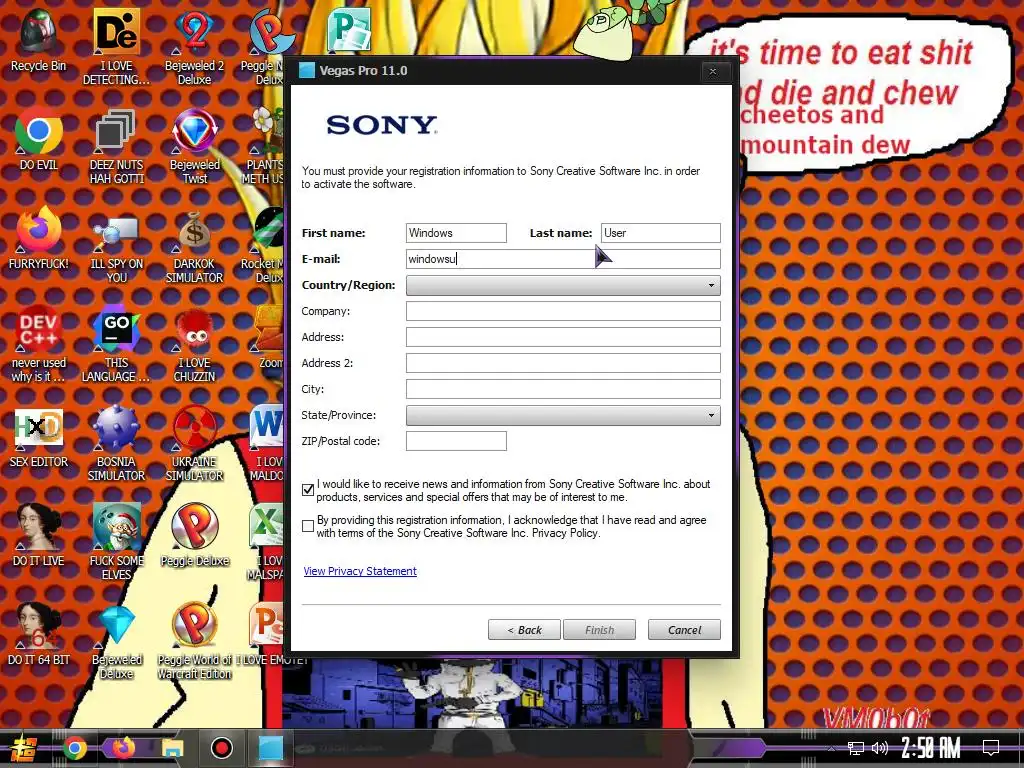Select Peggle World of Warcraft Edition icon

[x=194, y=641]
